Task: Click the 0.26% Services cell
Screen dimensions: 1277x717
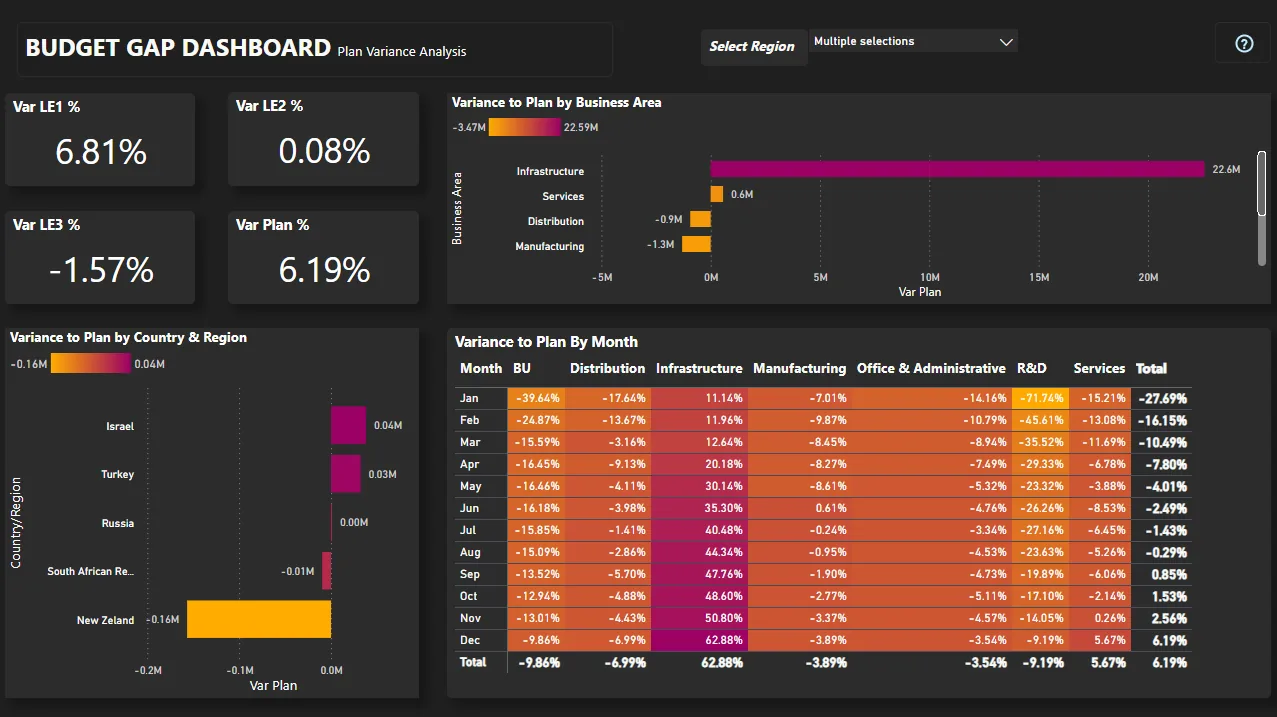Action: coord(1100,618)
